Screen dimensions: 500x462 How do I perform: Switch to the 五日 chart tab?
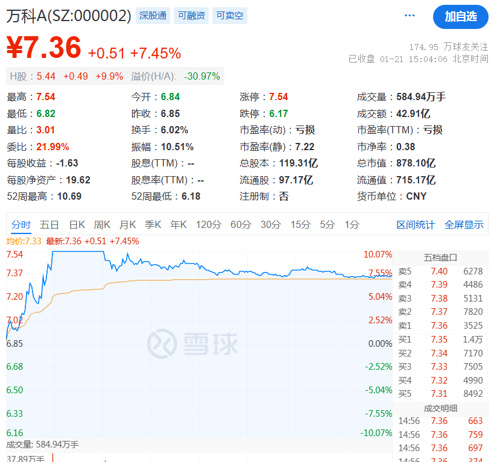[x=49, y=225]
